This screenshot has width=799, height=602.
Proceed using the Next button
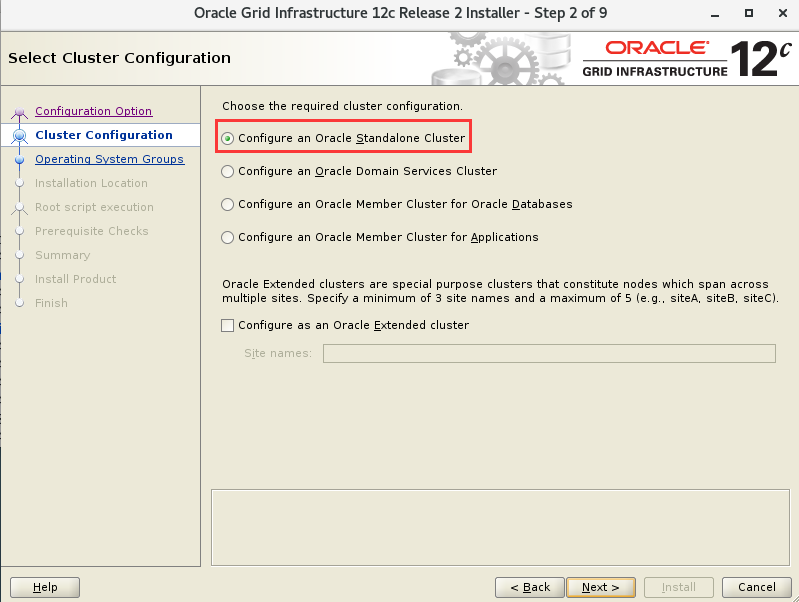coord(601,587)
